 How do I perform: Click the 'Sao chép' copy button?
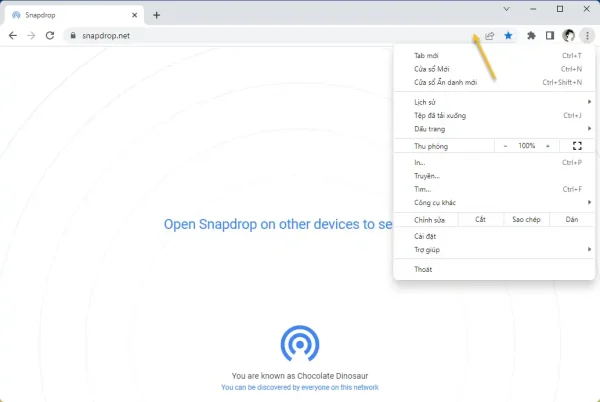526,220
